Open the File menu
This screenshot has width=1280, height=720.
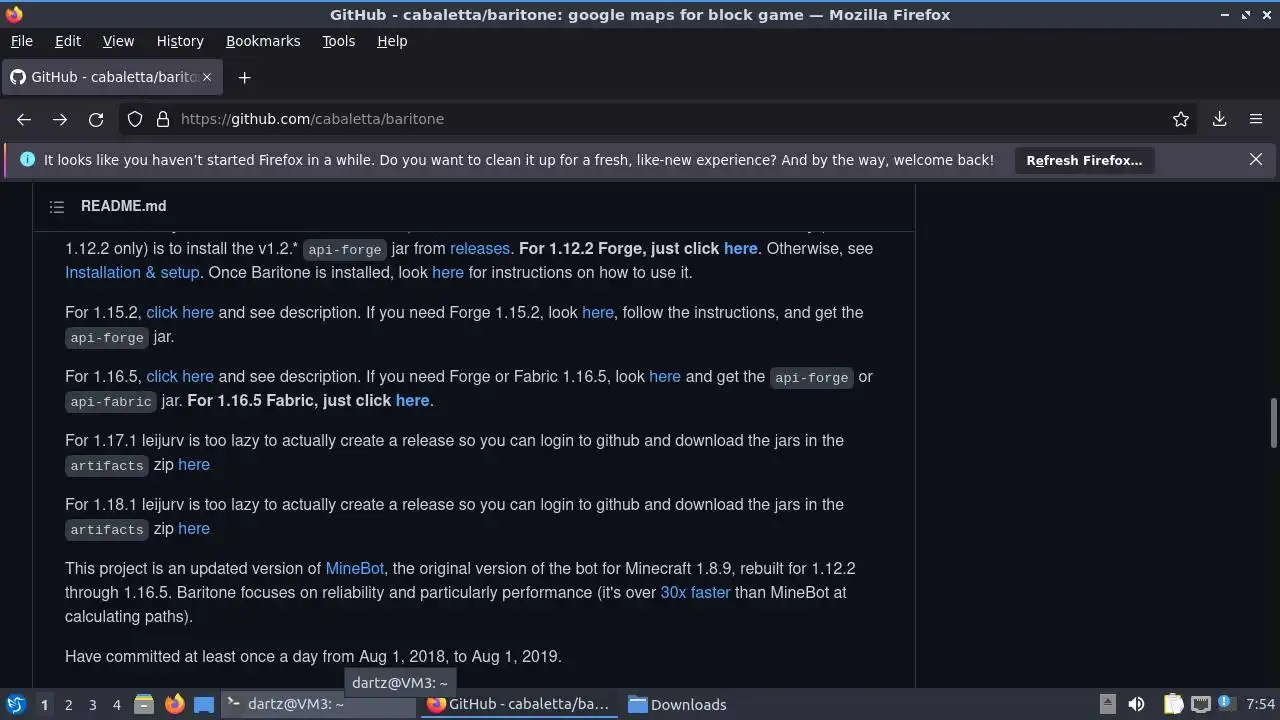pos(21,41)
